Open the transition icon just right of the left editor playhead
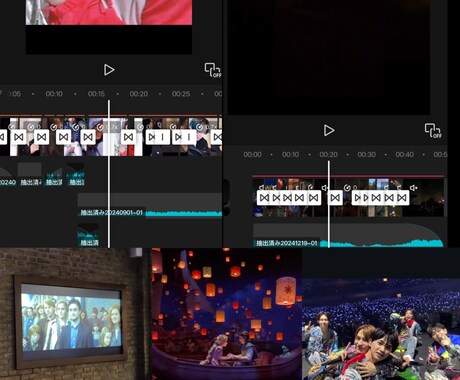This screenshot has height=380, width=460. (x=128, y=137)
